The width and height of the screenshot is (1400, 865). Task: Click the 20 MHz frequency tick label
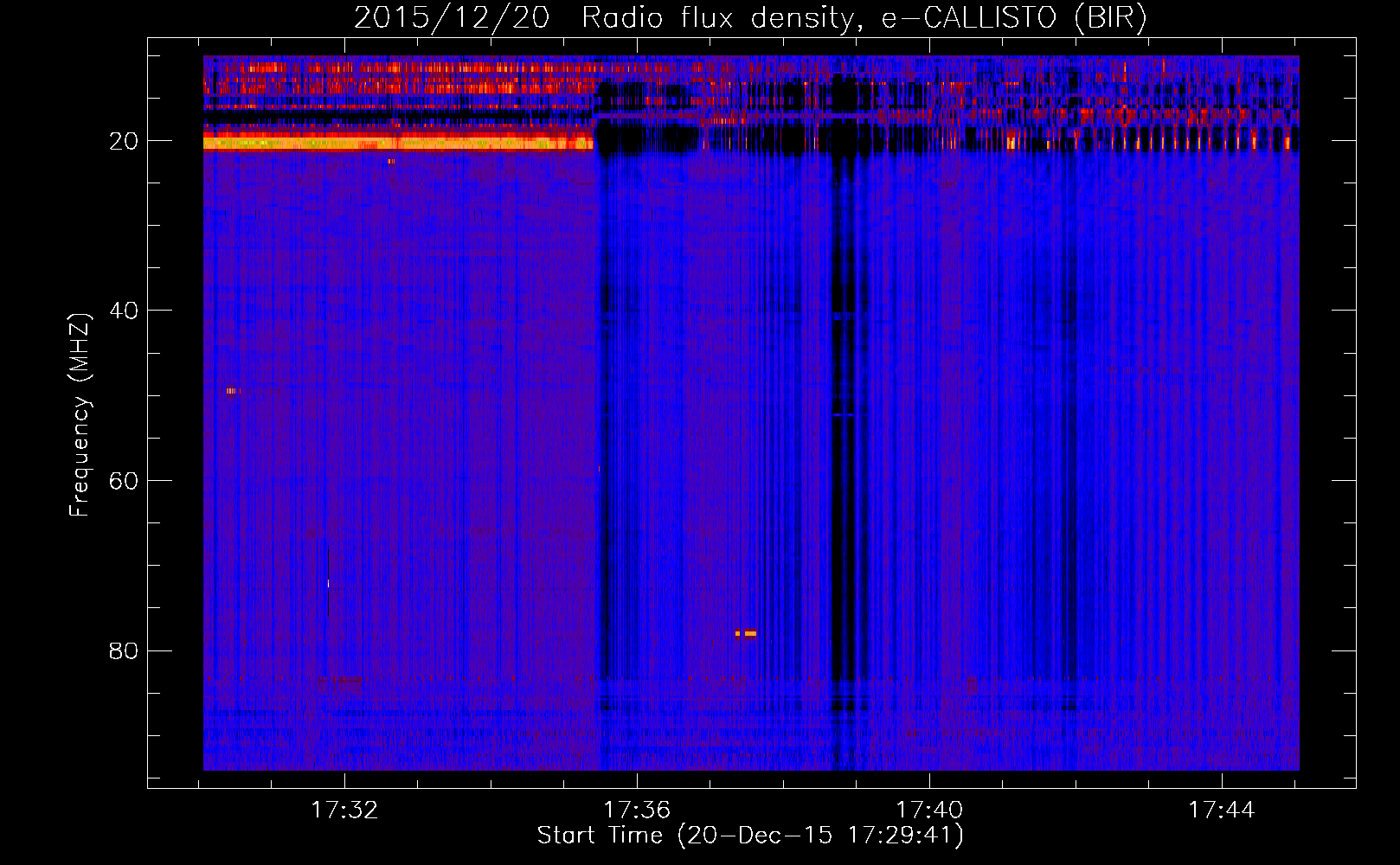124,141
